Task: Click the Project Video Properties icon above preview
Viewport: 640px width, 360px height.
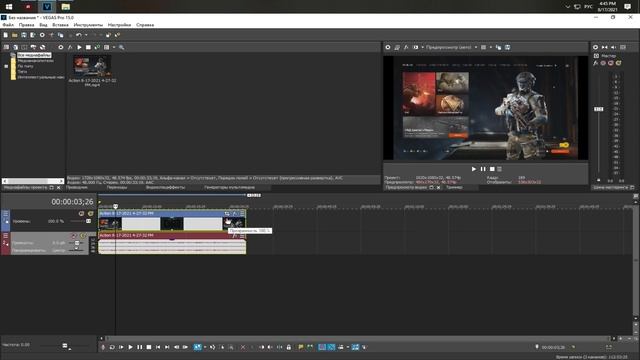Action: [388, 47]
